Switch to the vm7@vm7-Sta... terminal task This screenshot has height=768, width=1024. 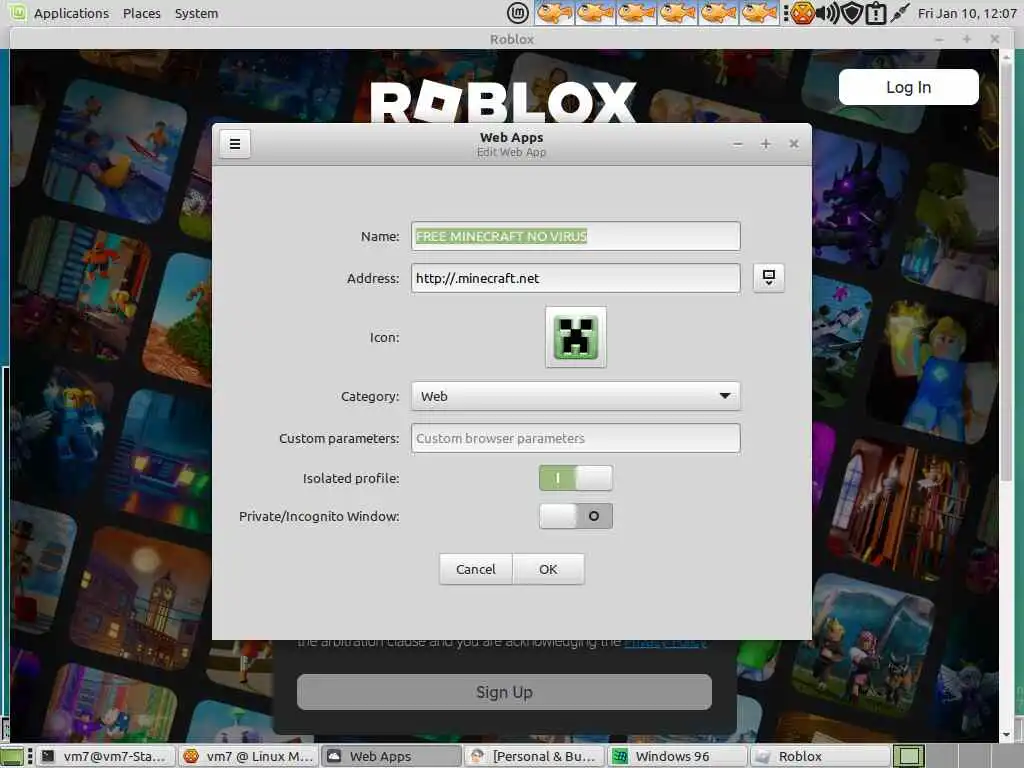(105, 756)
